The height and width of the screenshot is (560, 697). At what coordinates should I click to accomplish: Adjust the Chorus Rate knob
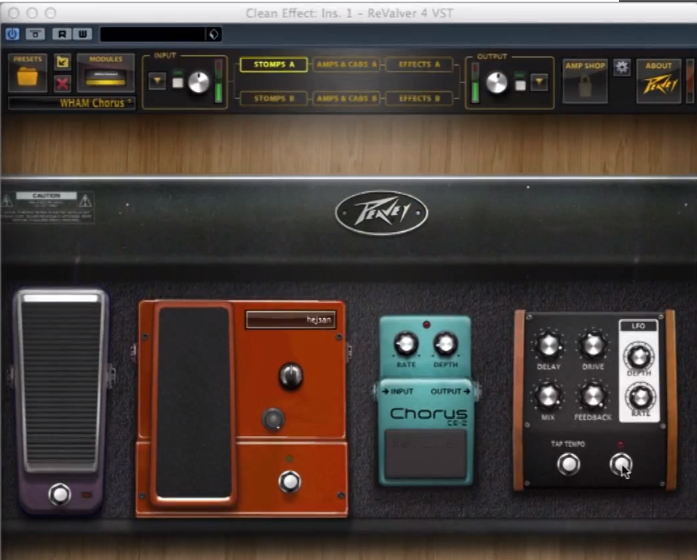(x=405, y=344)
